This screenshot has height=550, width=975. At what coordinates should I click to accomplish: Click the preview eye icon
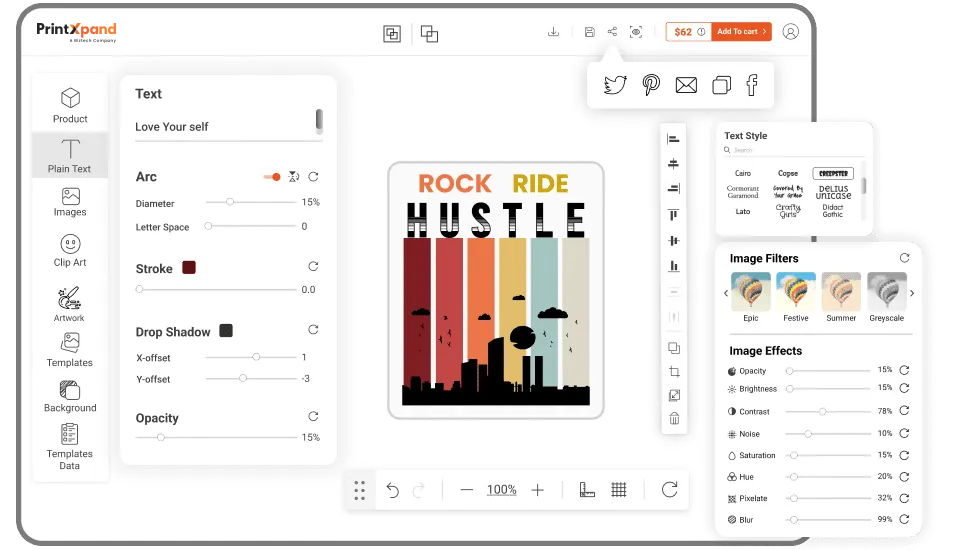635,32
